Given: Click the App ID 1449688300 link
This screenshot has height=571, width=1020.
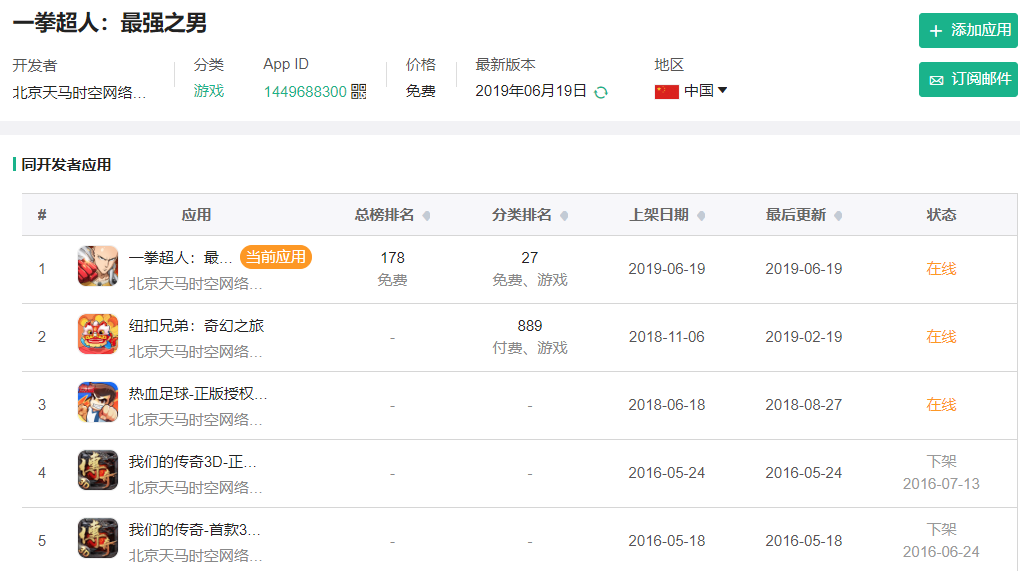Looking at the screenshot, I should click(x=305, y=92).
